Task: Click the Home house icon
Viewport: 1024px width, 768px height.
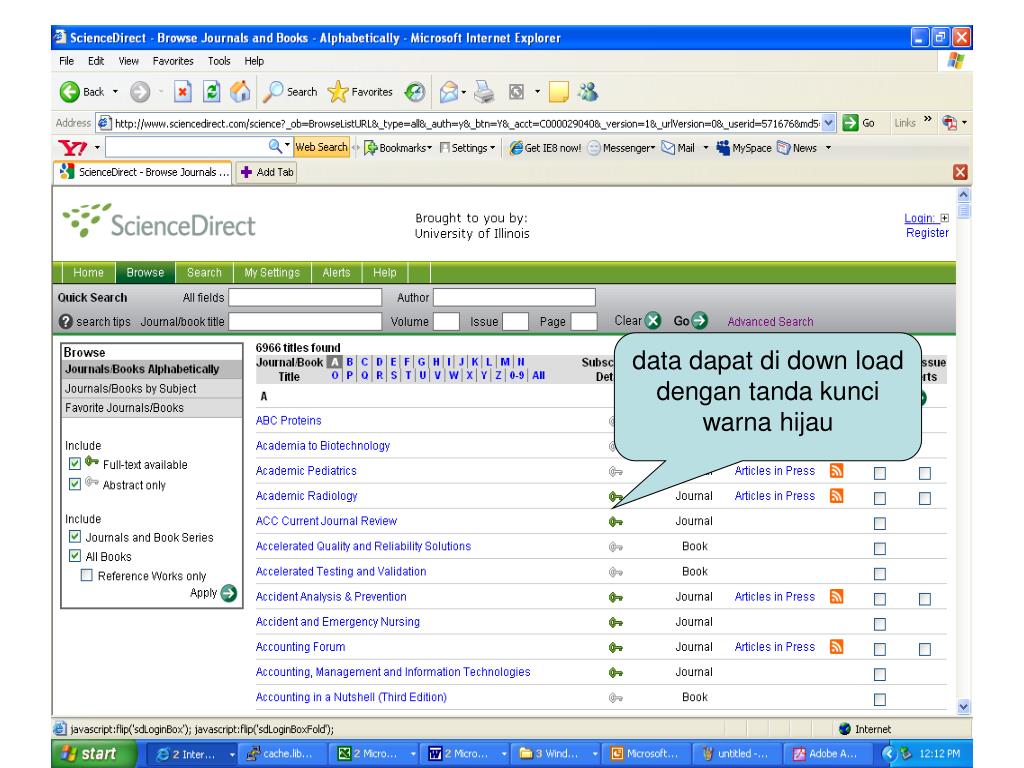Action: (x=240, y=91)
